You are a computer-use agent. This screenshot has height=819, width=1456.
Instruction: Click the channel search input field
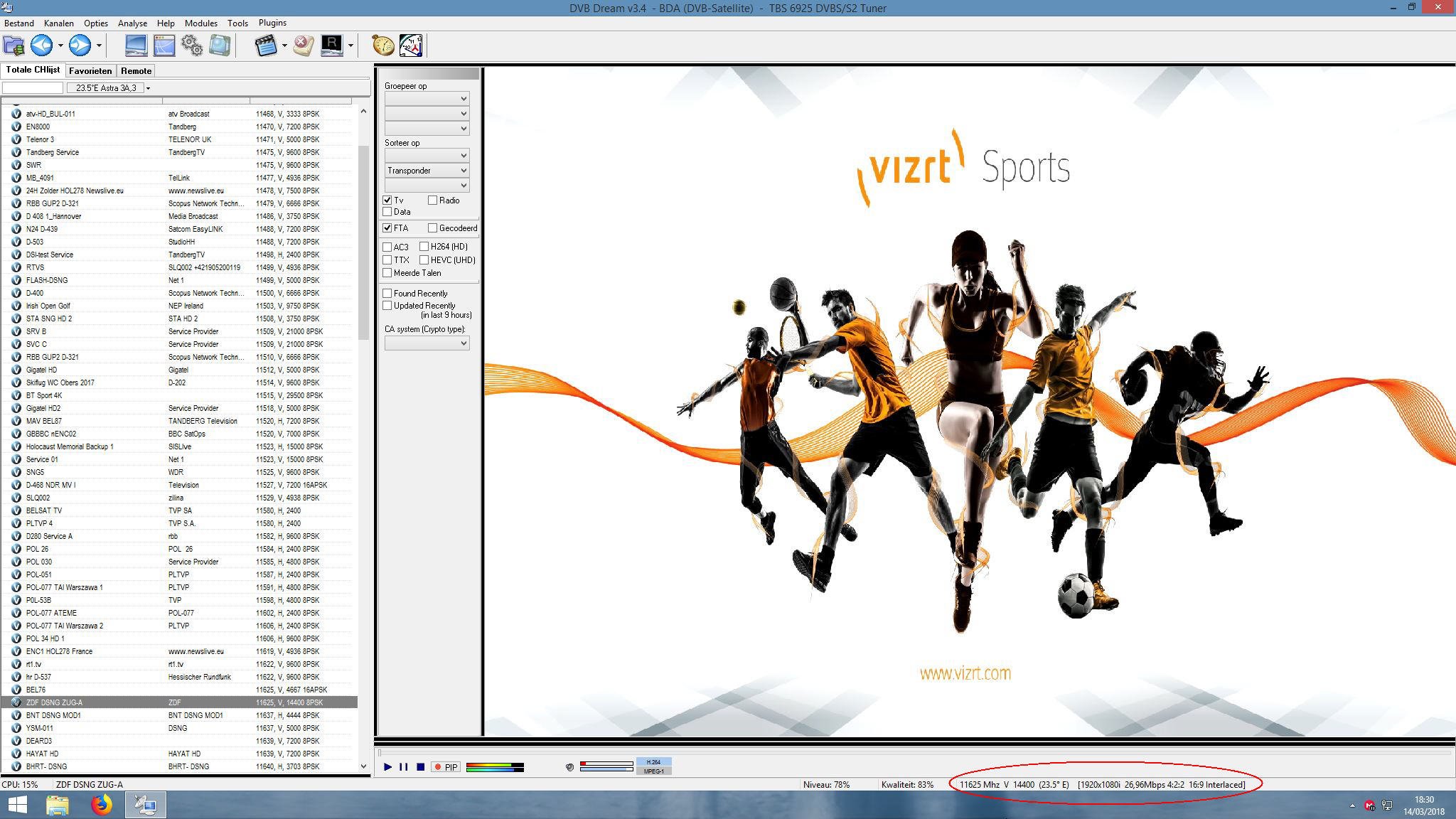(33, 88)
